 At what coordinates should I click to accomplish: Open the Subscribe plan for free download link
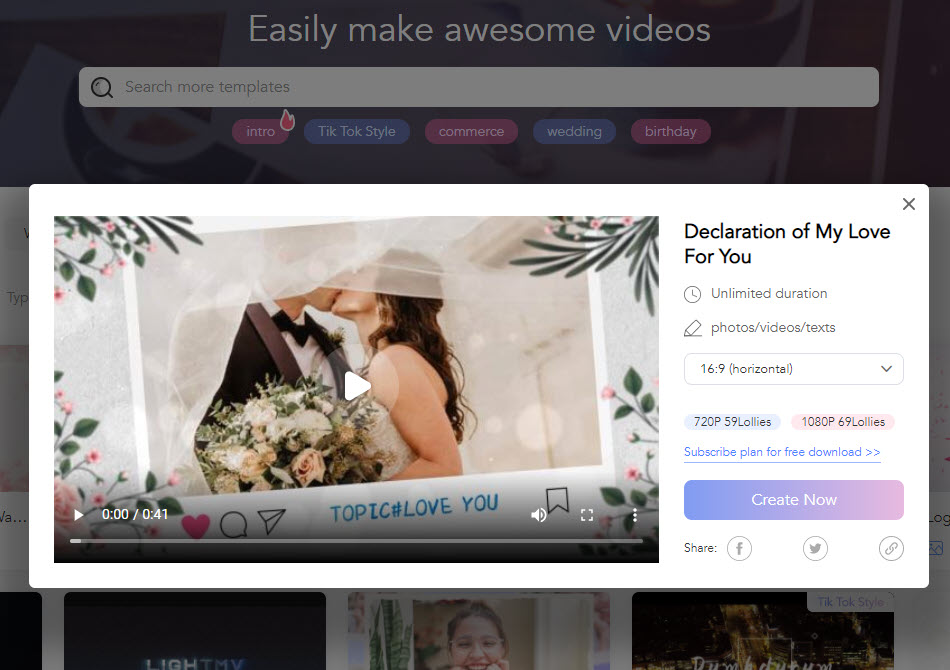coord(782,452)
